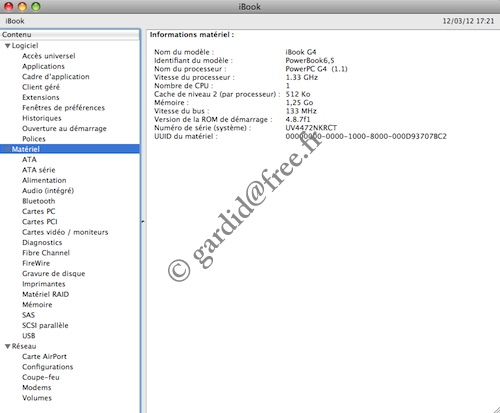Open the FireWire entry

point(36,263)
